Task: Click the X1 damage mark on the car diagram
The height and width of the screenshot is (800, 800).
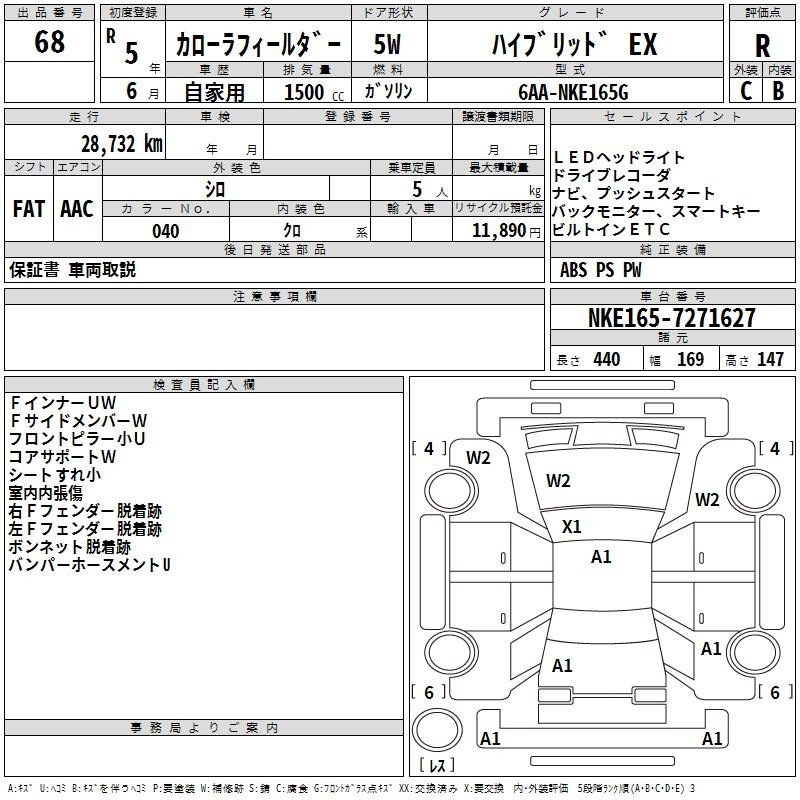Action: click(x=572, y=526)
